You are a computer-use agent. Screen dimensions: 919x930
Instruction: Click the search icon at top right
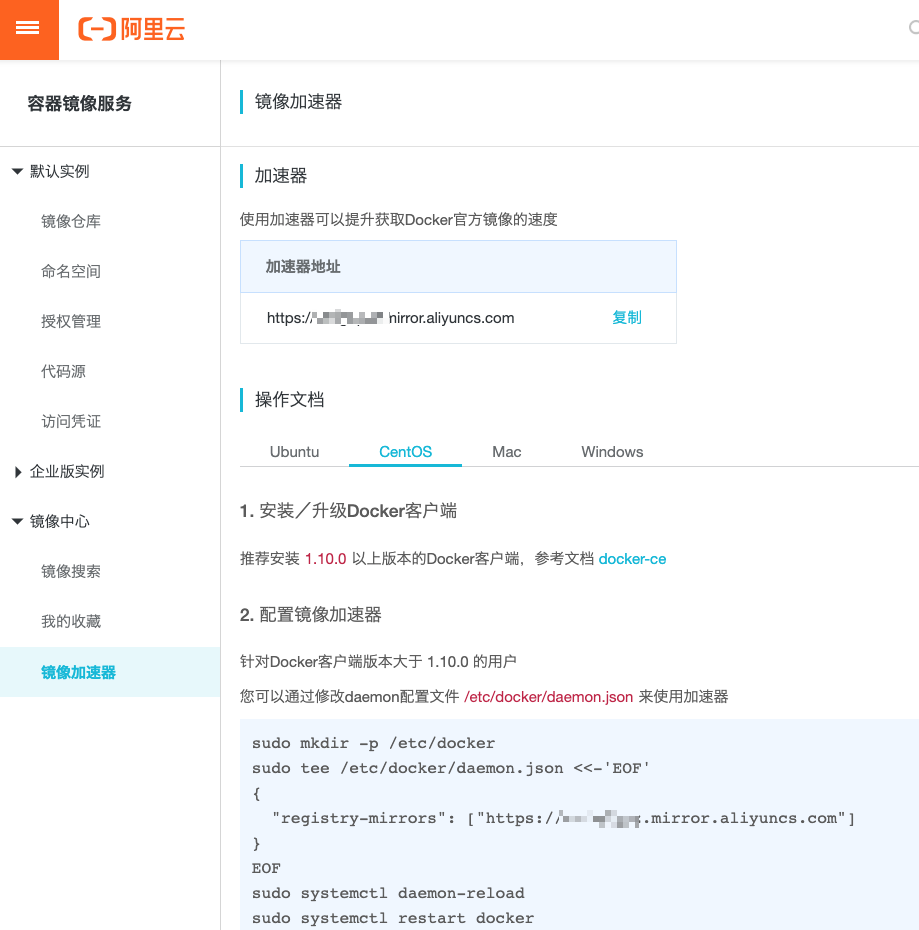click(914, 27)
